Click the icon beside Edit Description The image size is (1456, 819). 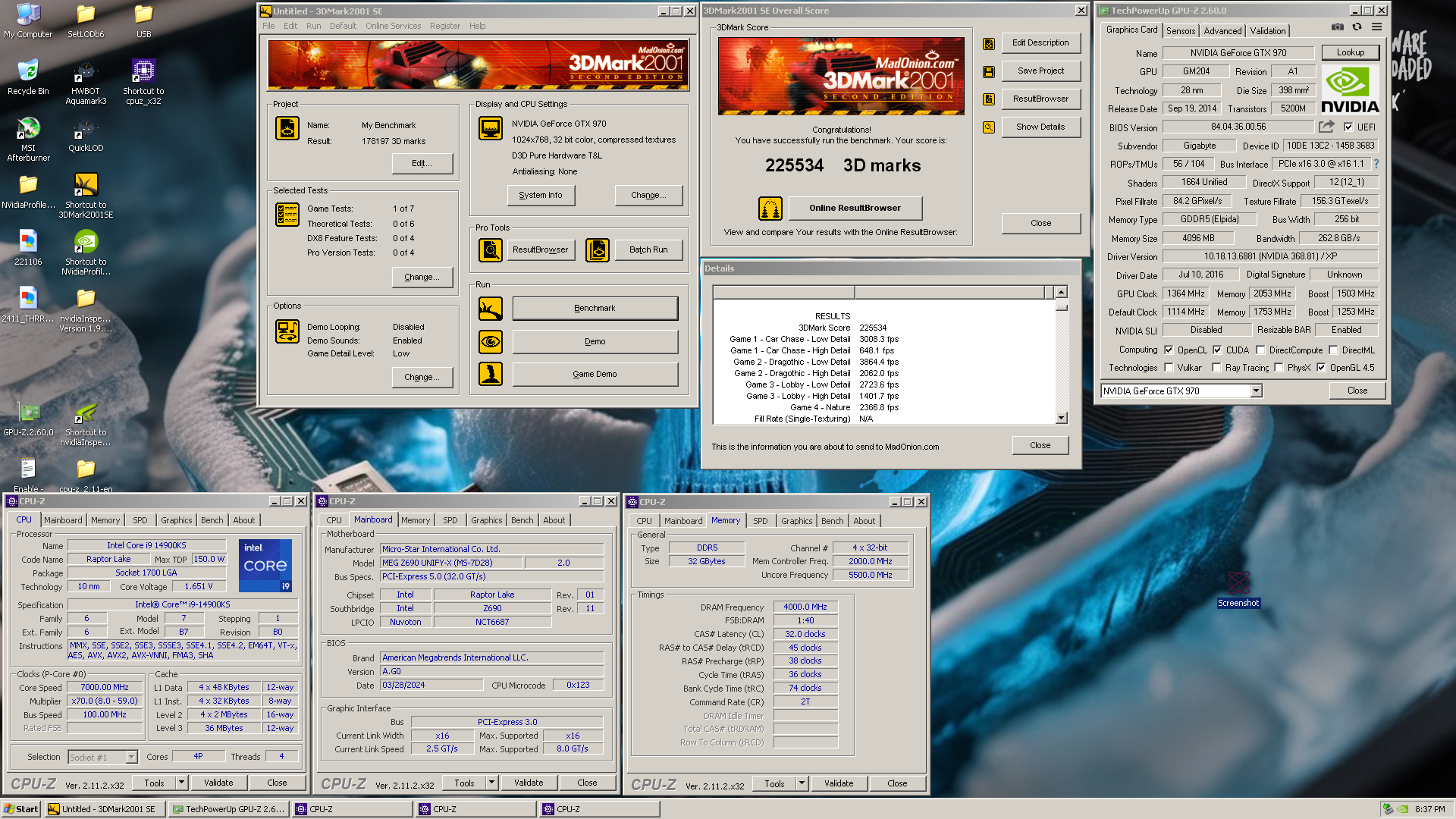pyautogui.click(x=989, y=43)
